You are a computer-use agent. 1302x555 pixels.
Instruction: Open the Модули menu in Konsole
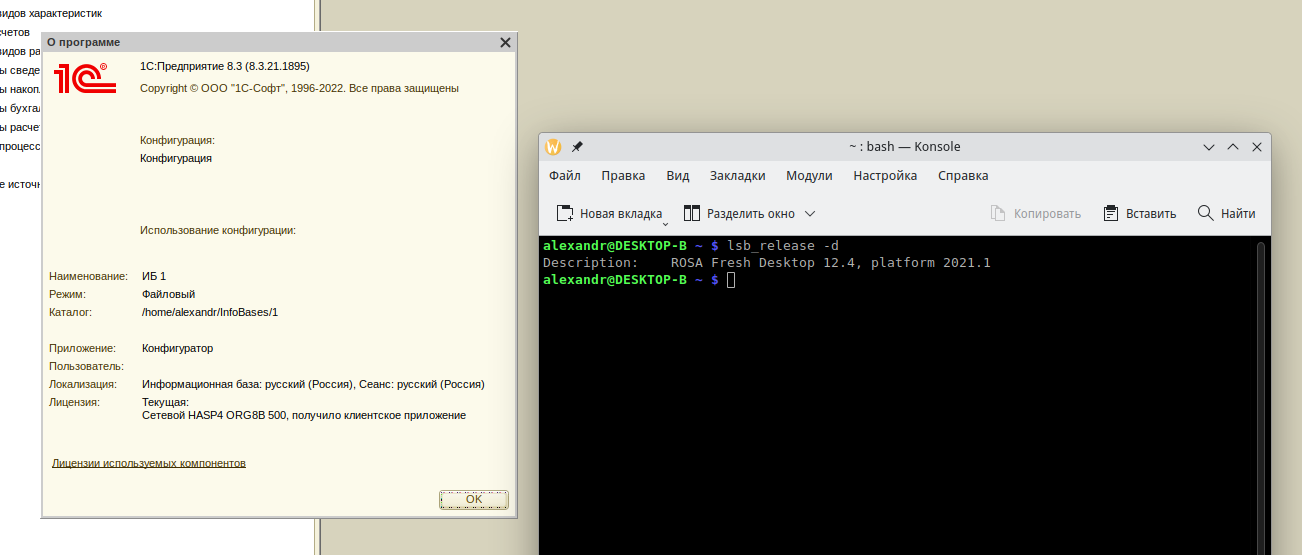(809, 175)
